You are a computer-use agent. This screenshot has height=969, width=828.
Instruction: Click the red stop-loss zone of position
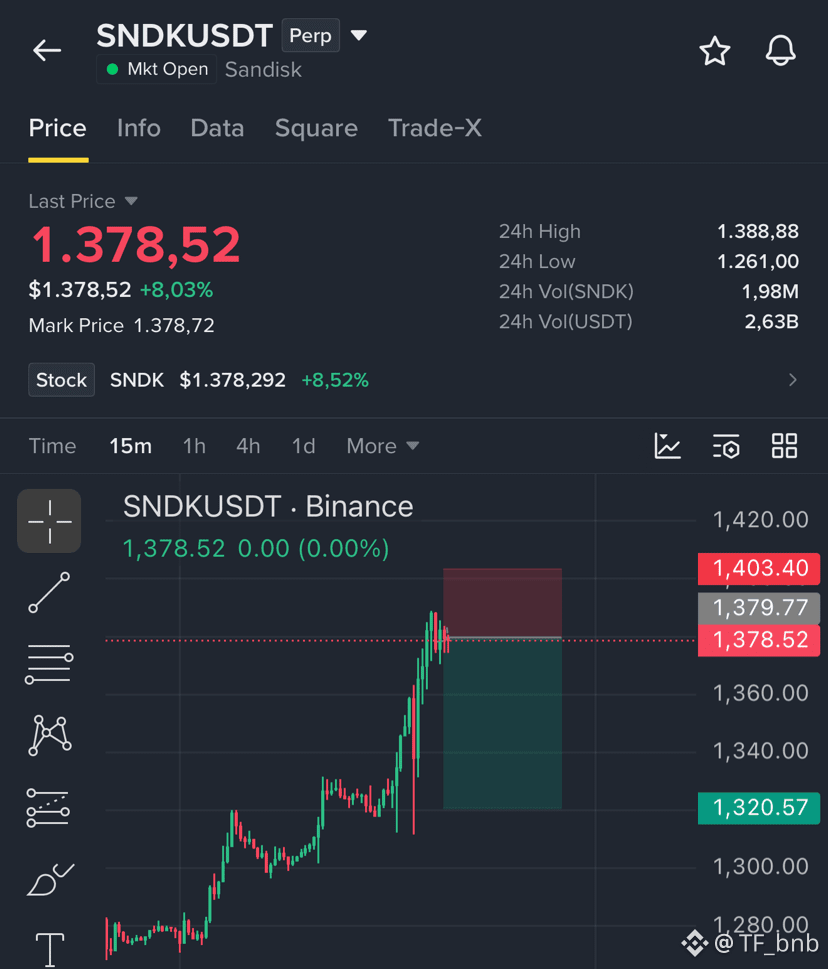coord(502,602)
